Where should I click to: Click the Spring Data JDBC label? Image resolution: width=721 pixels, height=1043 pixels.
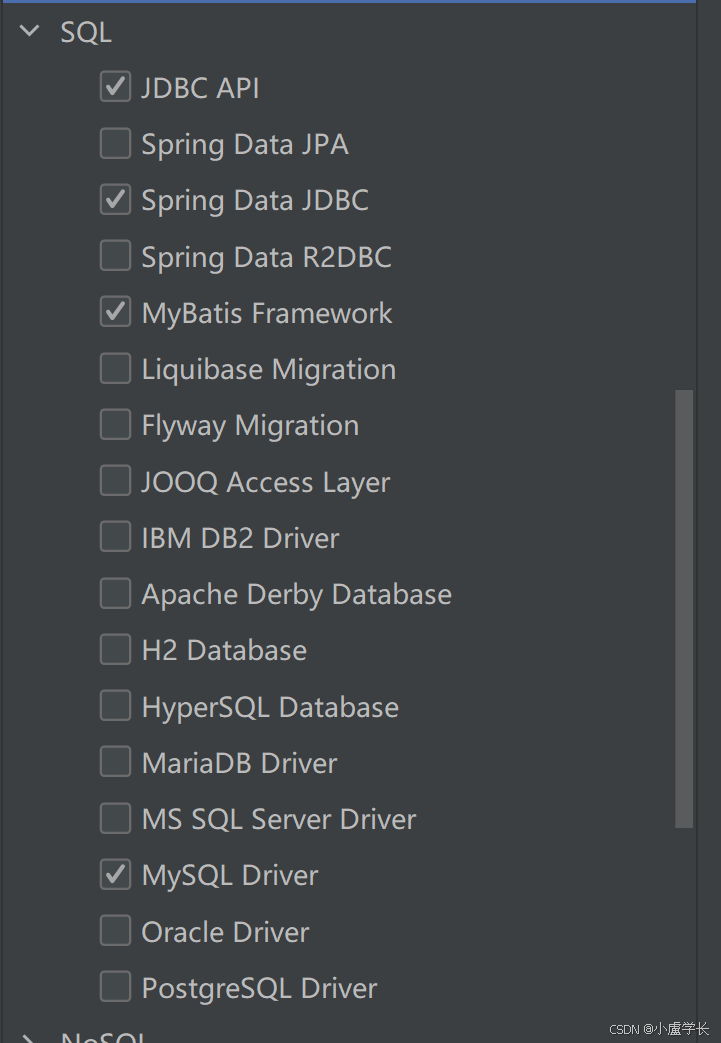pos(255,201)
